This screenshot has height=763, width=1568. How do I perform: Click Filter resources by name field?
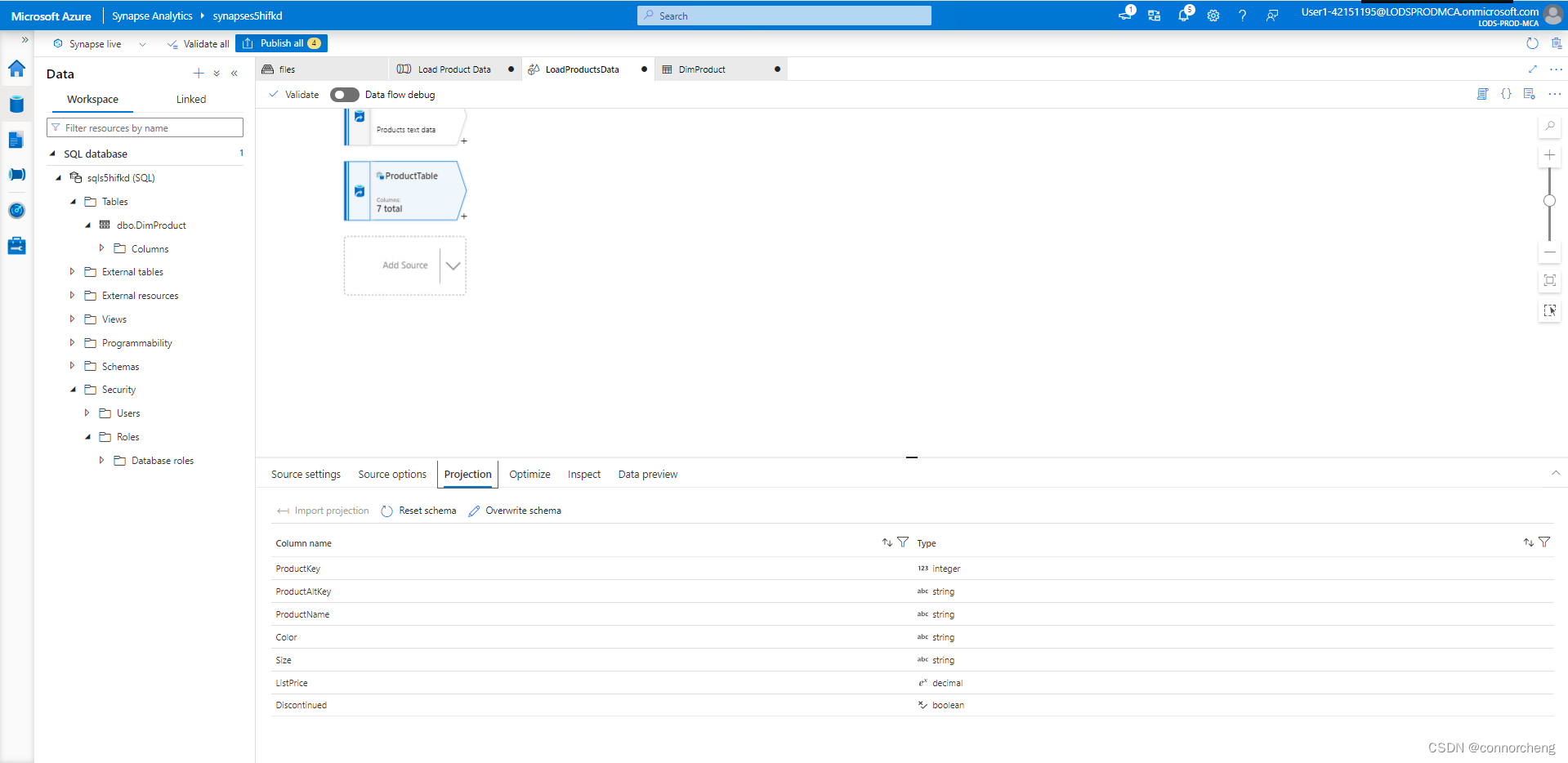(145, 127)
